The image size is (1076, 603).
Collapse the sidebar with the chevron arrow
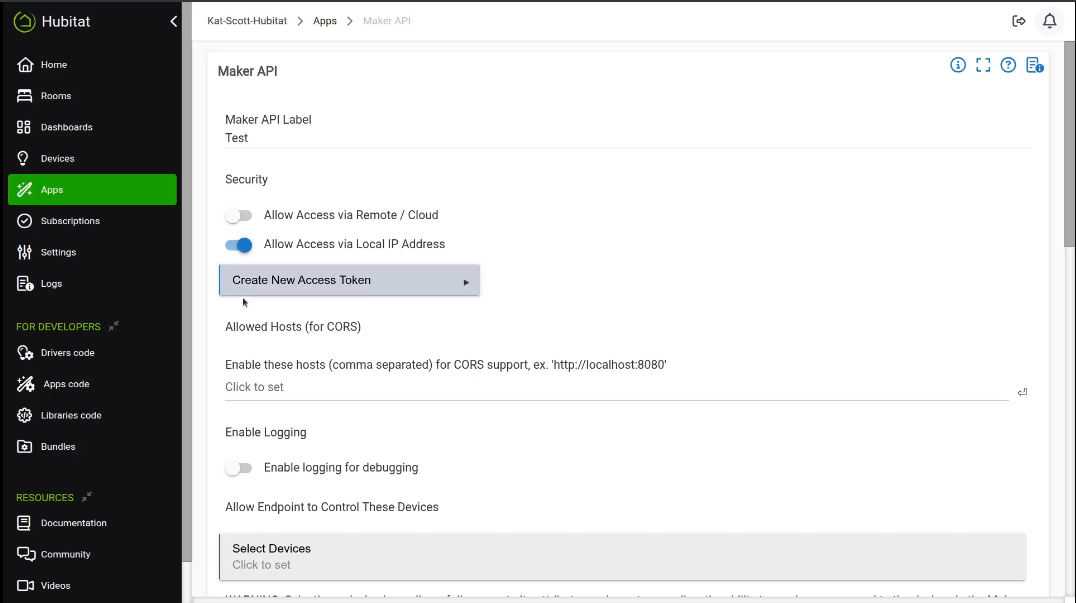click(174, 21)
